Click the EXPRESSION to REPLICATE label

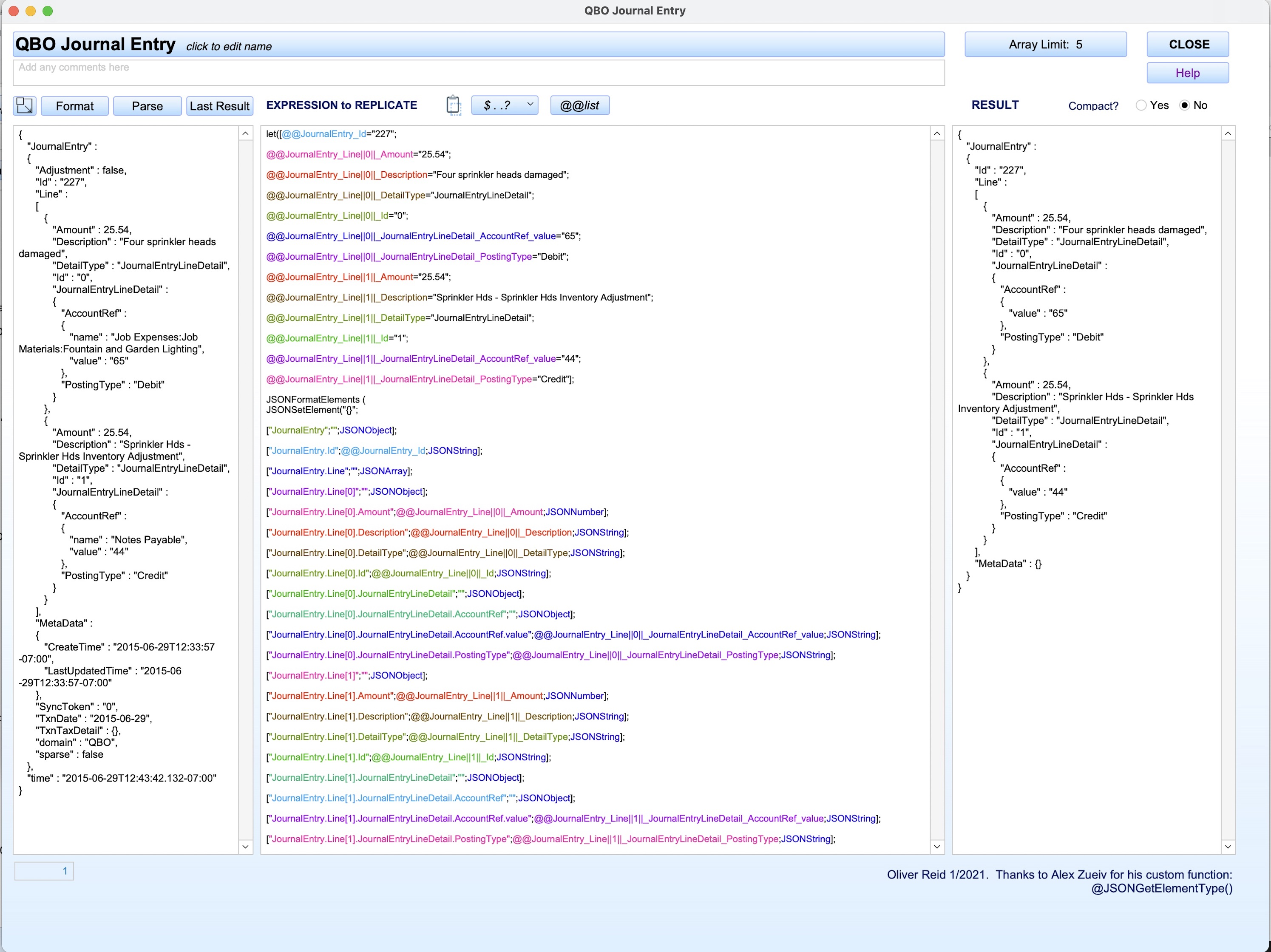click(x=341, y=105)
